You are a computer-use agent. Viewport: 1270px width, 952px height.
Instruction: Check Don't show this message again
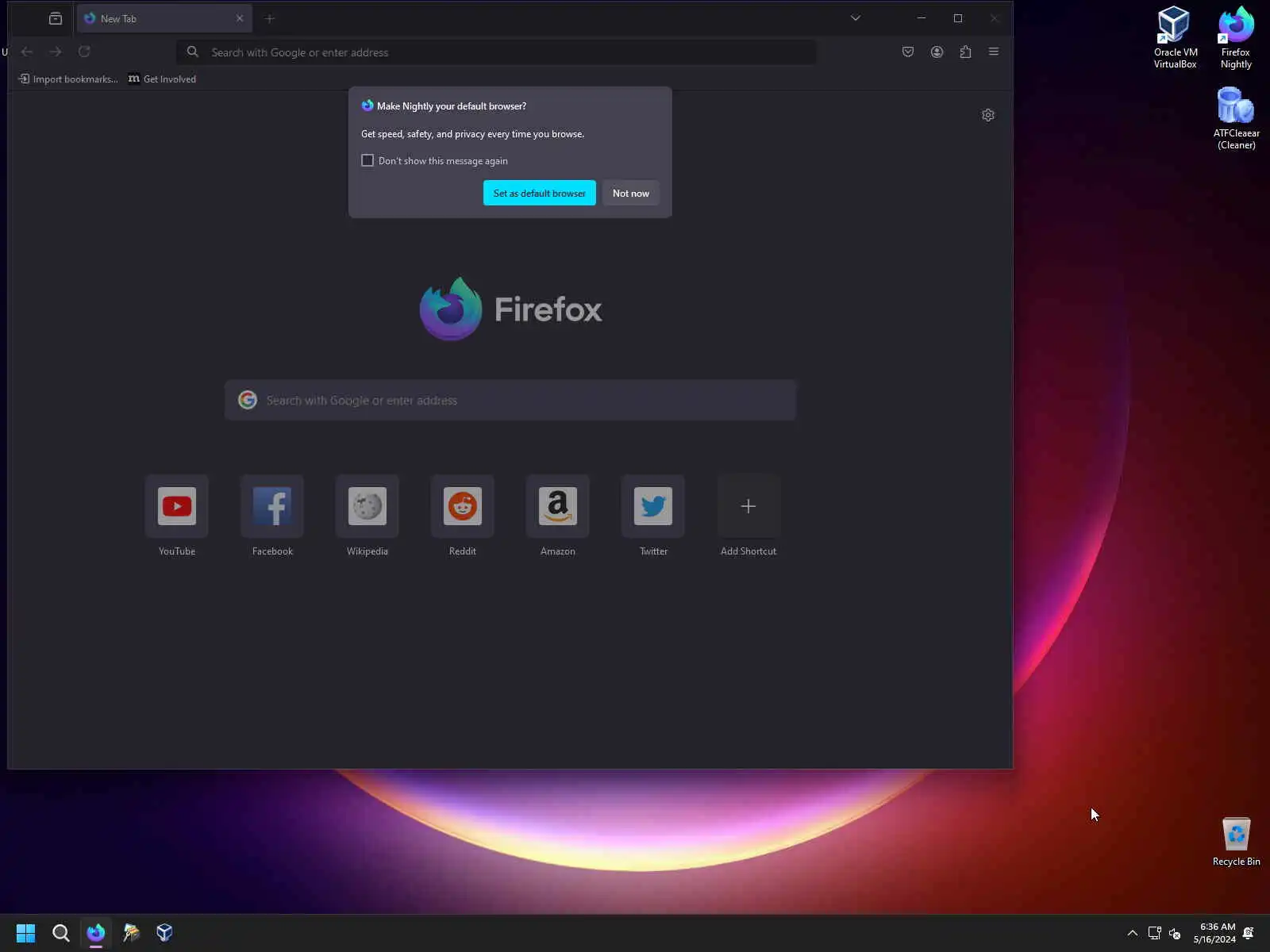368,160
